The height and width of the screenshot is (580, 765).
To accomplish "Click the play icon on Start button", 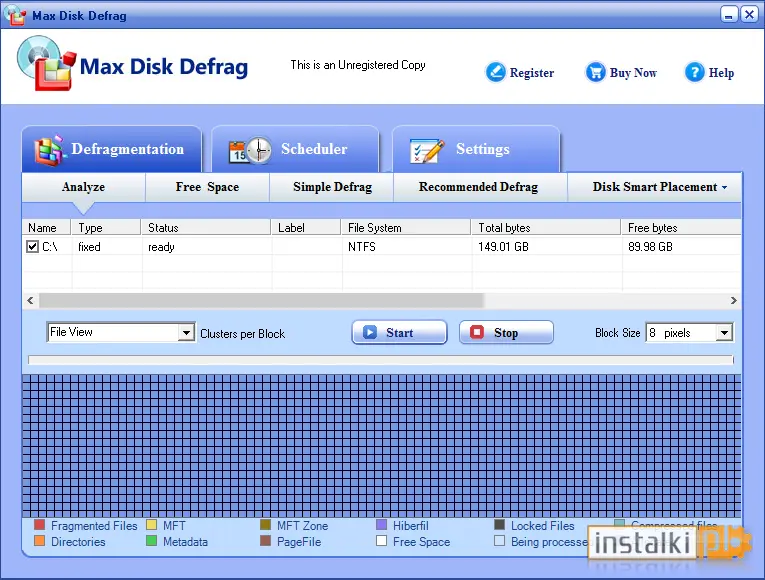I will 370,332.
